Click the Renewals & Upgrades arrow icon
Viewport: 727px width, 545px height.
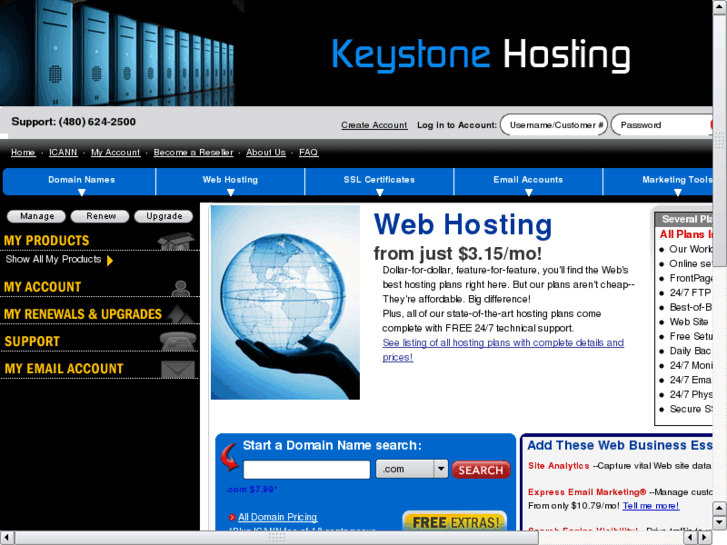(180, 314)
